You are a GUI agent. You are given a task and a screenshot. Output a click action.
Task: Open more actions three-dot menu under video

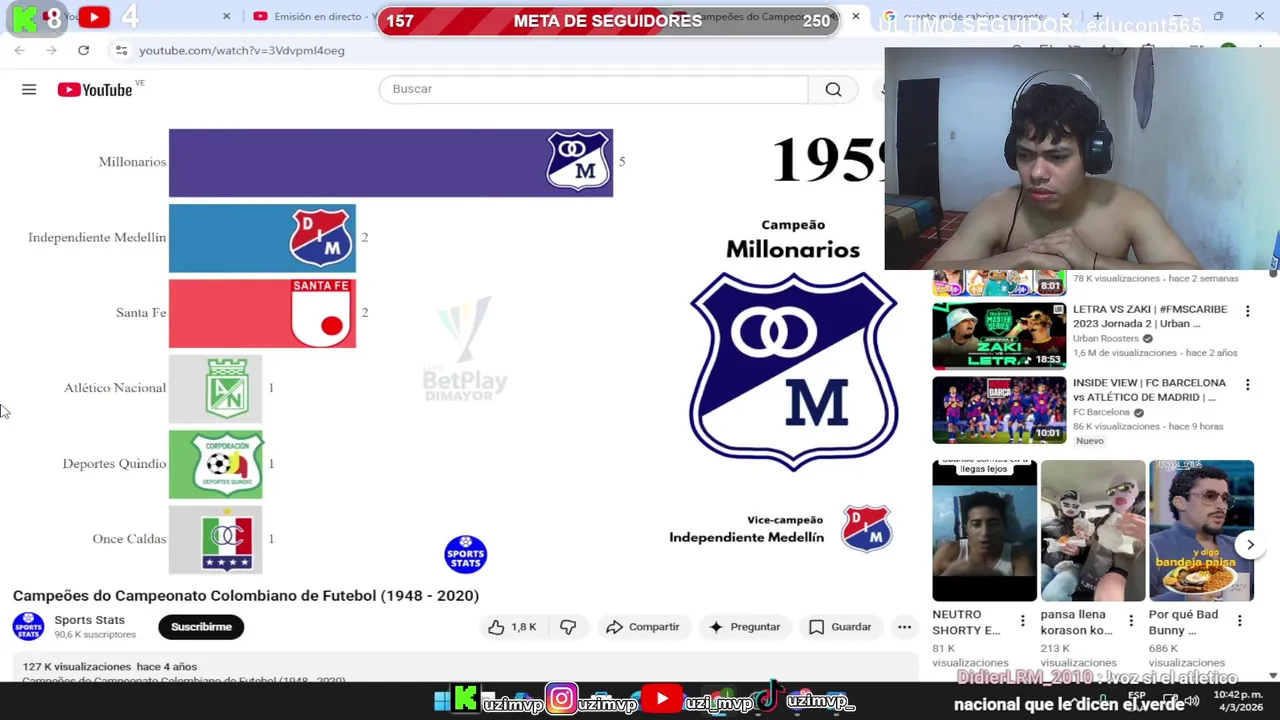904,627
